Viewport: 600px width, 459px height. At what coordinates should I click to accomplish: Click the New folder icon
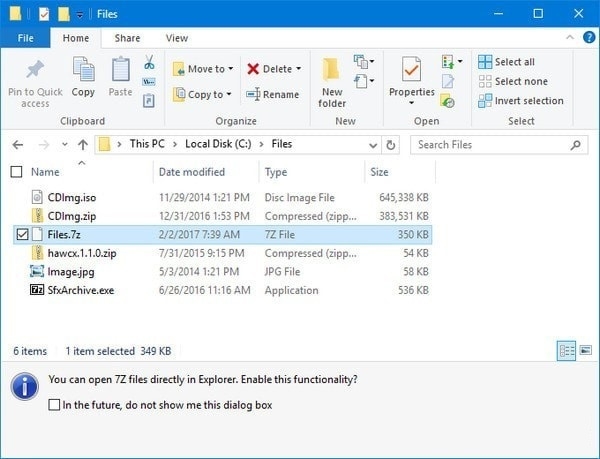331,70
